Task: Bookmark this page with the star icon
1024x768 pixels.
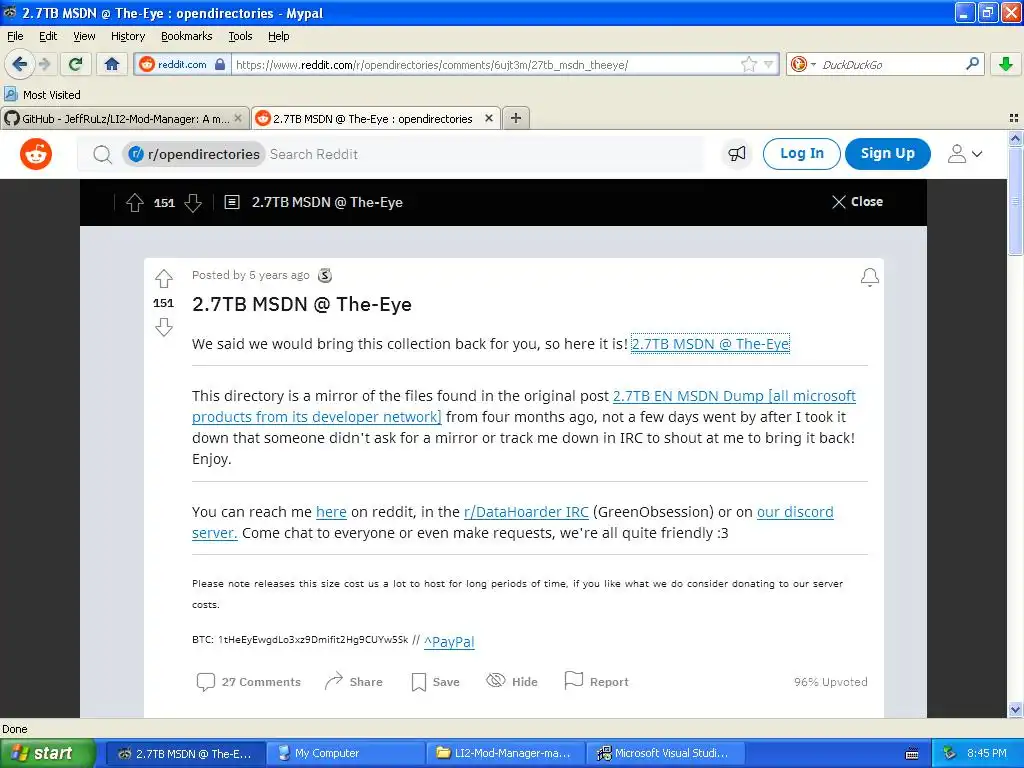Action: [748, 64]
